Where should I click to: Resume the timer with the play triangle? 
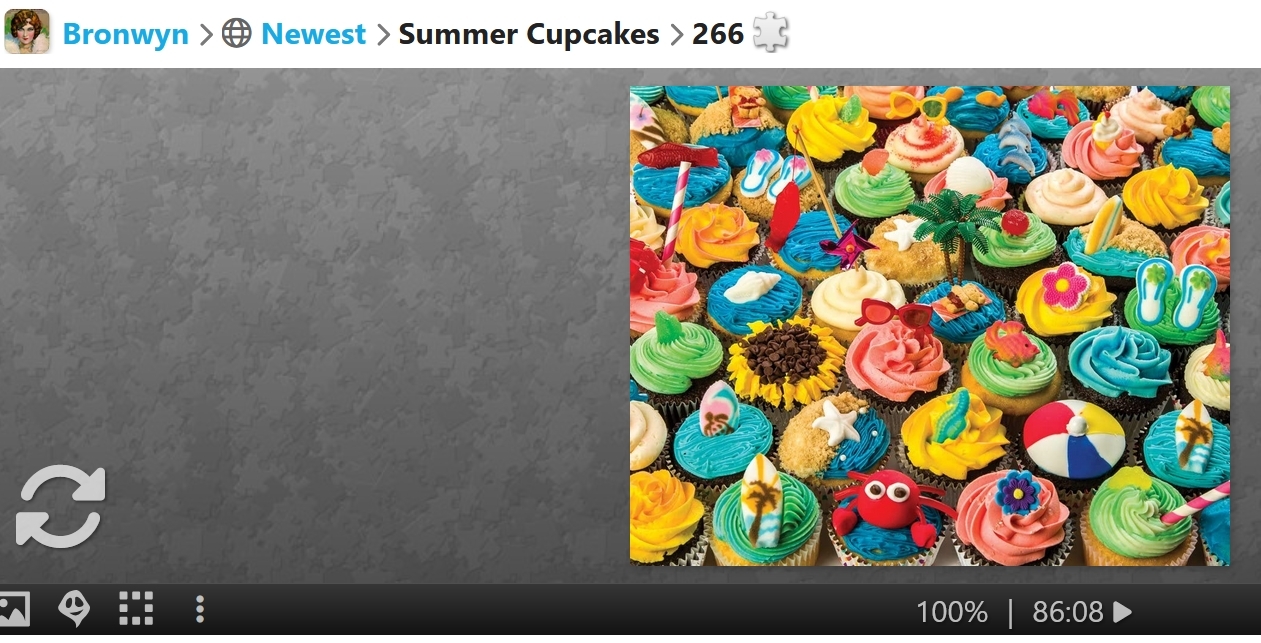1122,611
